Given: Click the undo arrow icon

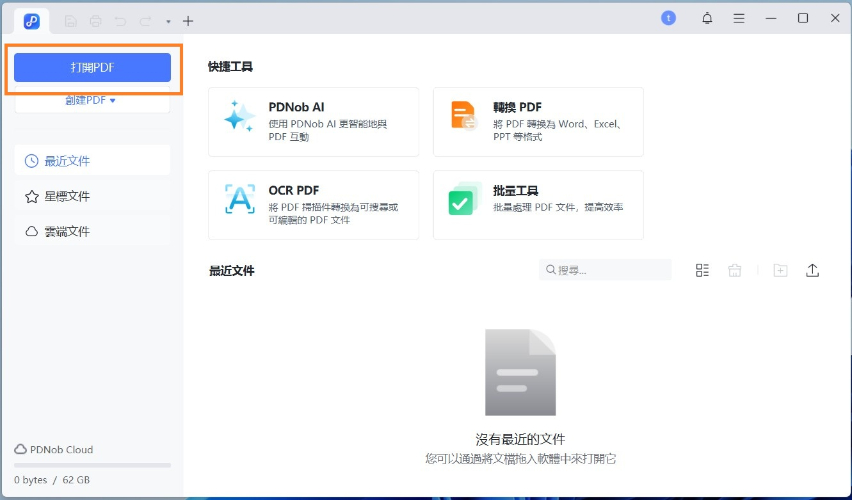Looking at the screenshot, I should pyautogui.click(x=120, y=21).
